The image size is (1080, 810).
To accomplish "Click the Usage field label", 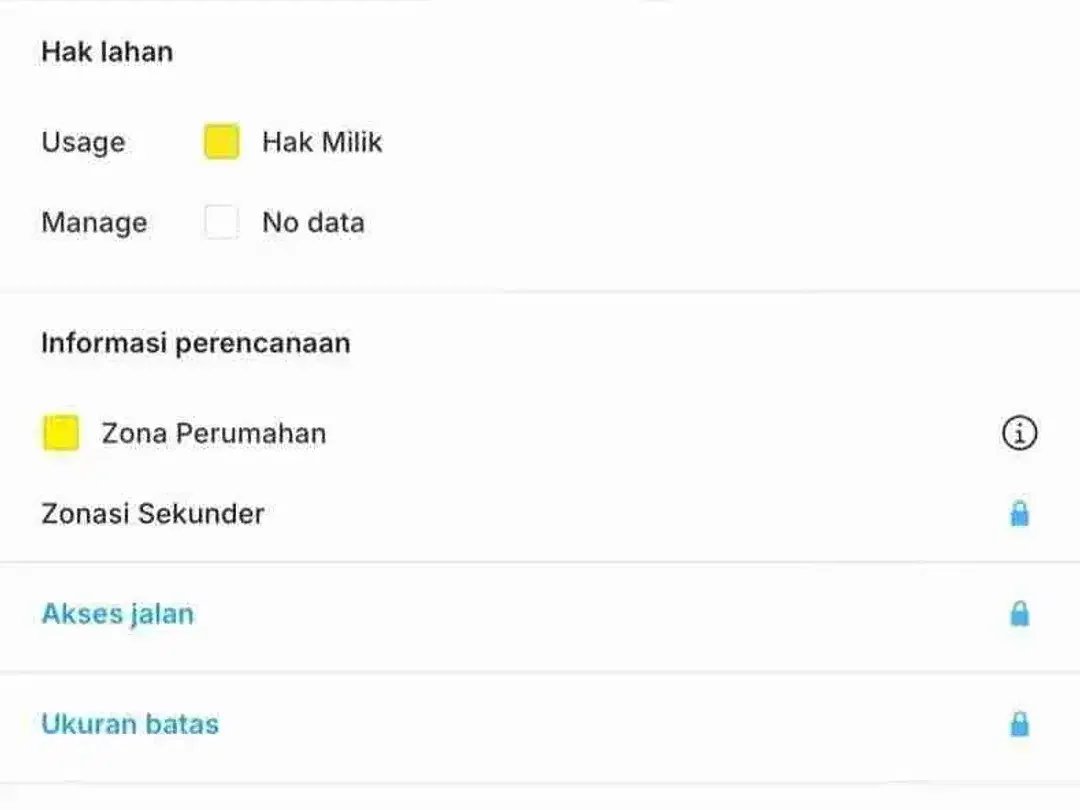I will pyautogui.click(x=83, y=143).
